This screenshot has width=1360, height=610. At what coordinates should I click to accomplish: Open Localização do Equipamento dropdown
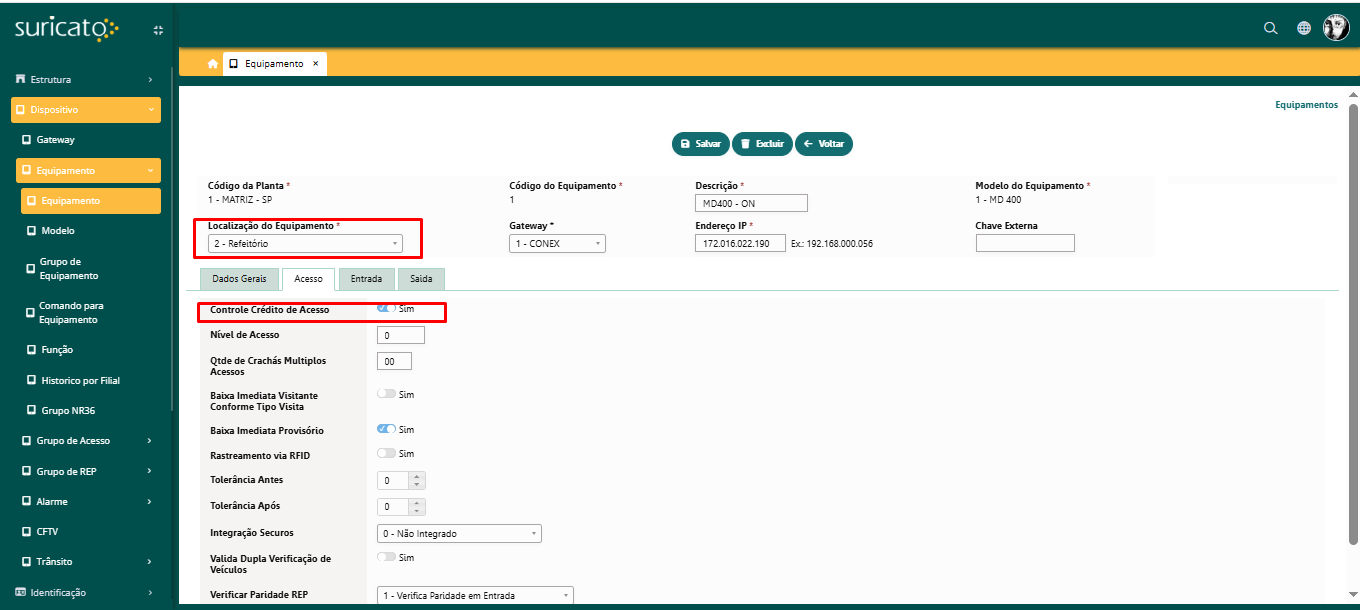pos(306,243)
